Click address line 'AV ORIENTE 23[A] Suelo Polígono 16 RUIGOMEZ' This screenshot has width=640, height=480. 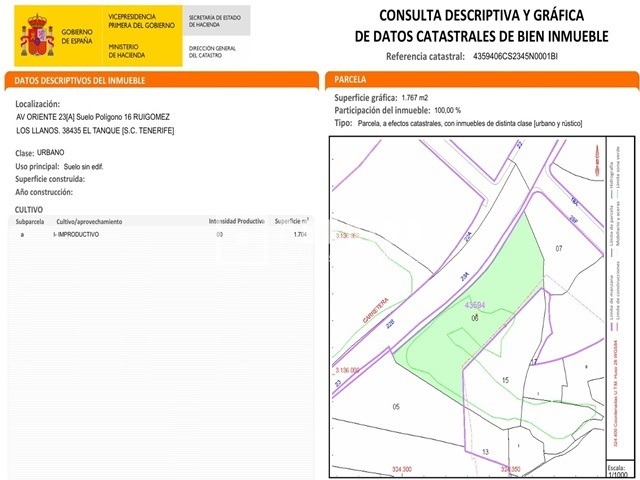point(93,117)
